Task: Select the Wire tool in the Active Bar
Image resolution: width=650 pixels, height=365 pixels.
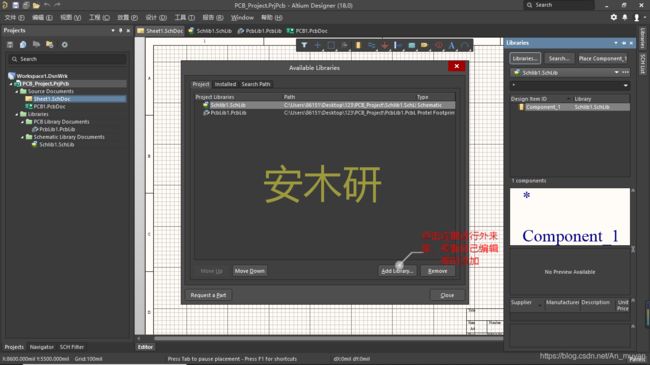Action: tap(371, 45)
